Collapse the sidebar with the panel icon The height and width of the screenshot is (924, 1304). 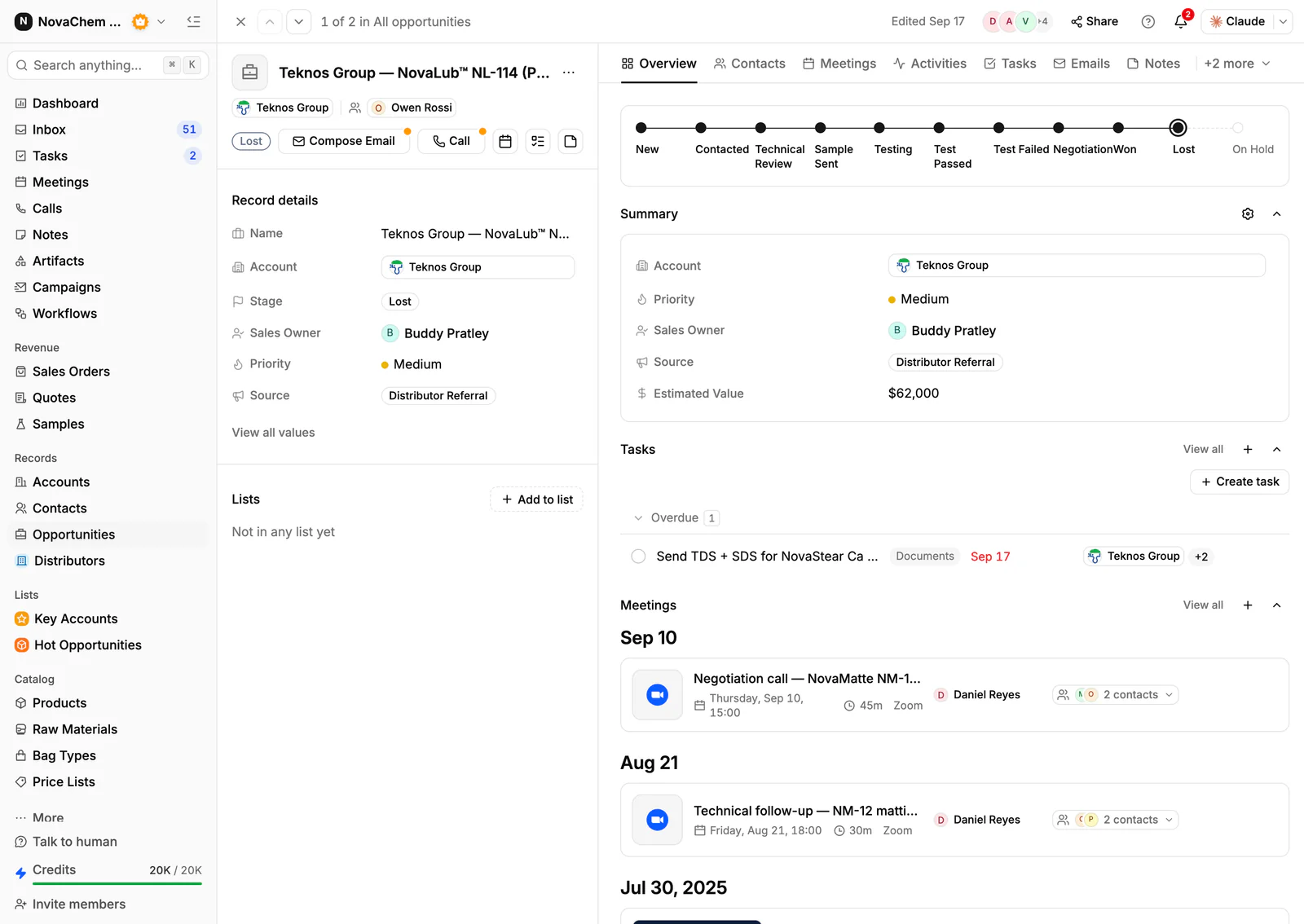click(x=193, y=22)
